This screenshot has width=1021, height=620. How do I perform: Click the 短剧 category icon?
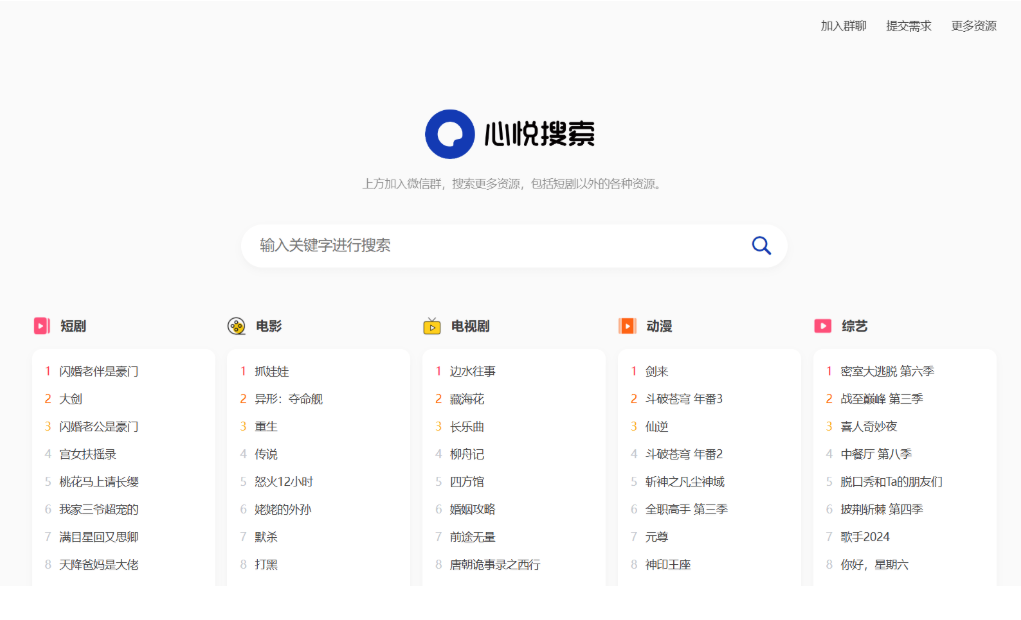[42, 326]
